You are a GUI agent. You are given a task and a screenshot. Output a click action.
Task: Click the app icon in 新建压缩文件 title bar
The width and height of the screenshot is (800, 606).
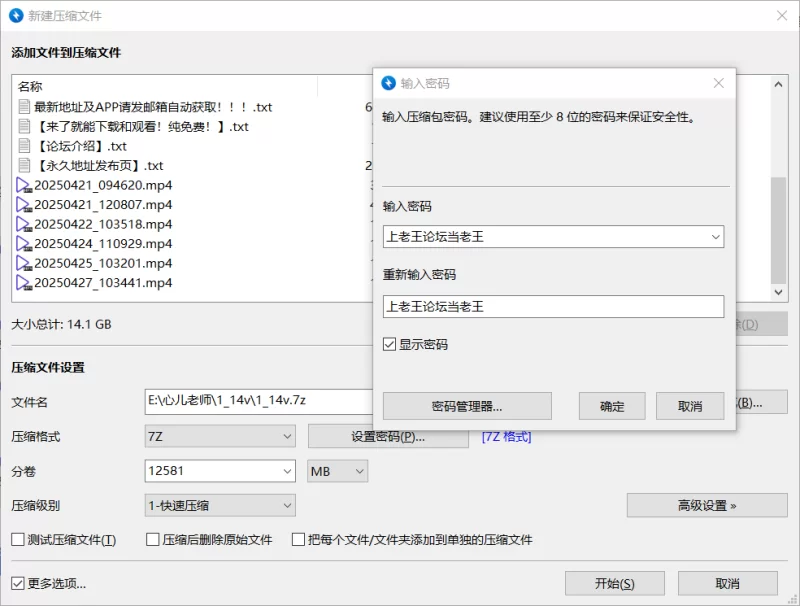(17, 16)
